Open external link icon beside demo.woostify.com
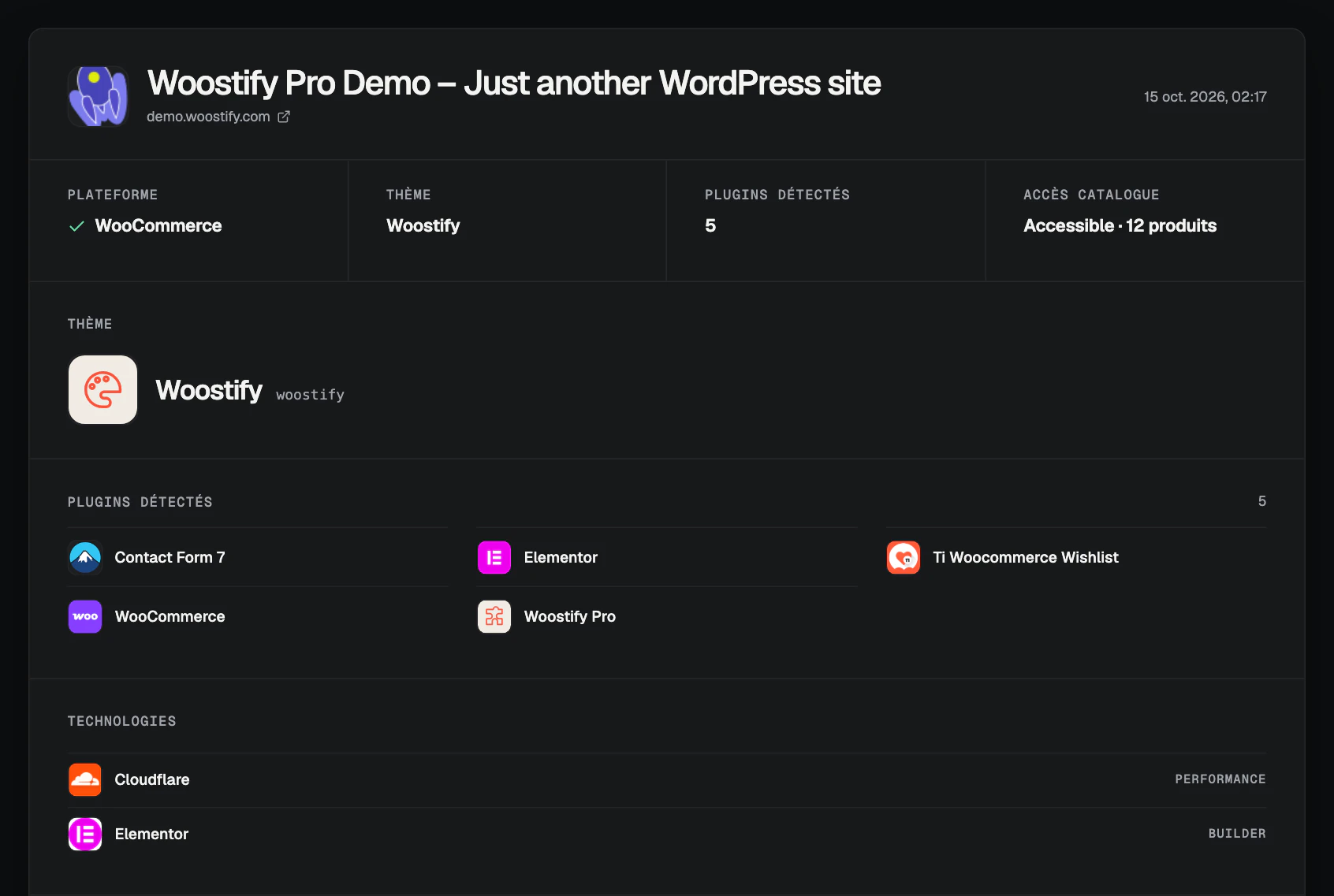 (x=284, y=117)
